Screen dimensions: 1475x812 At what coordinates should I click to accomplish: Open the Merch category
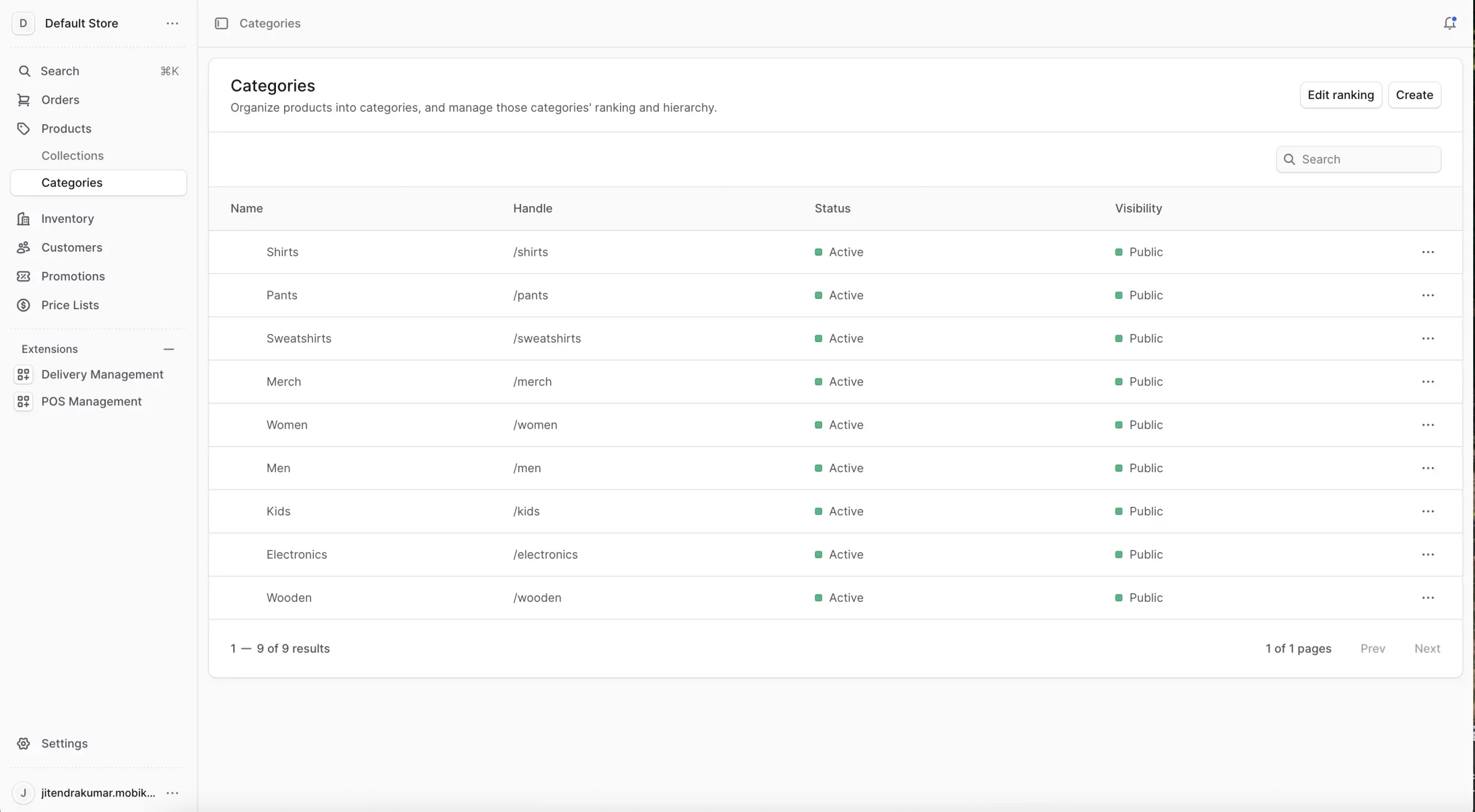coord(283,382)
